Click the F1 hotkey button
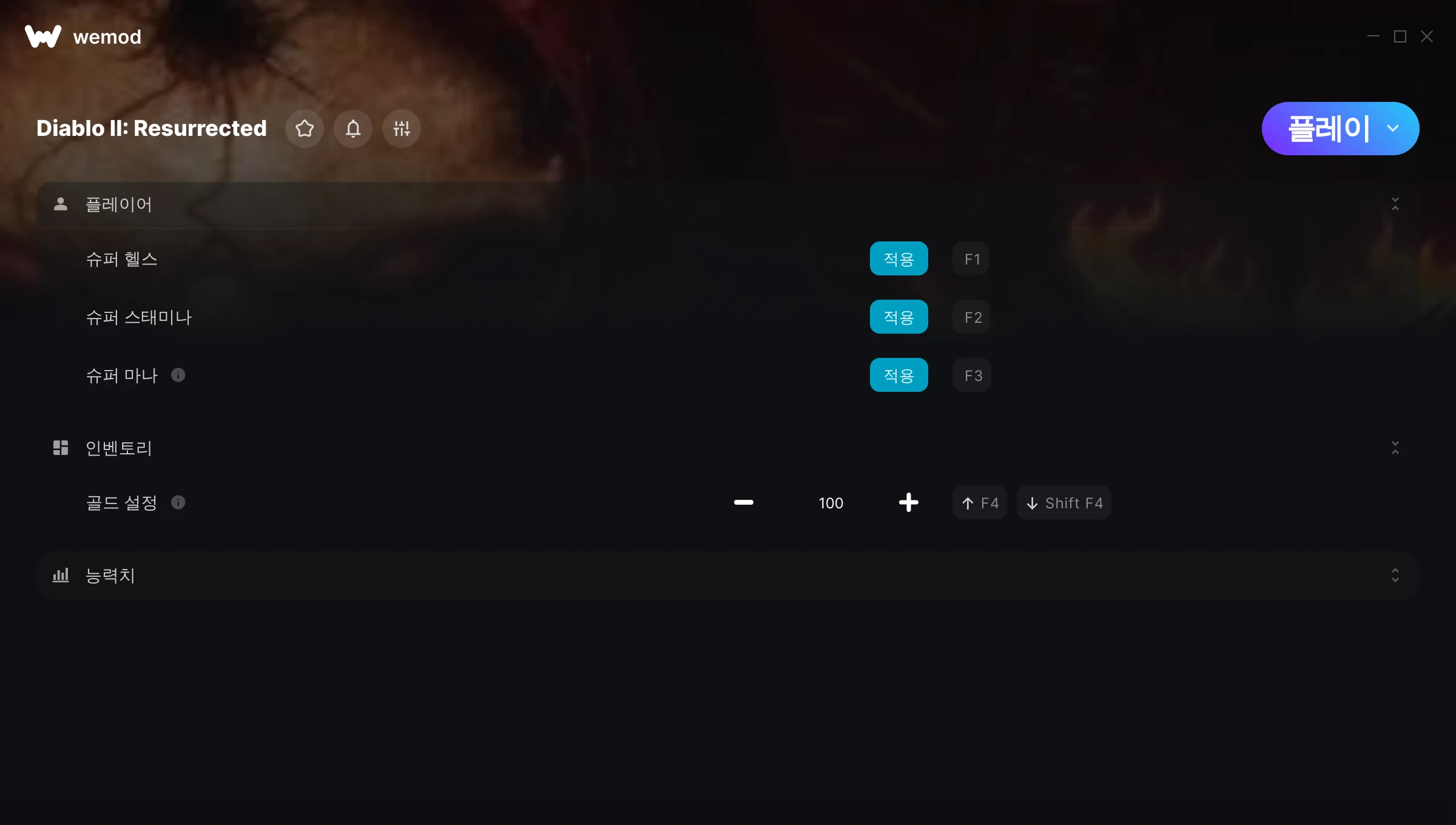Image resolution: width=1456 pixels, height=825 pixels. click(971, 258)
